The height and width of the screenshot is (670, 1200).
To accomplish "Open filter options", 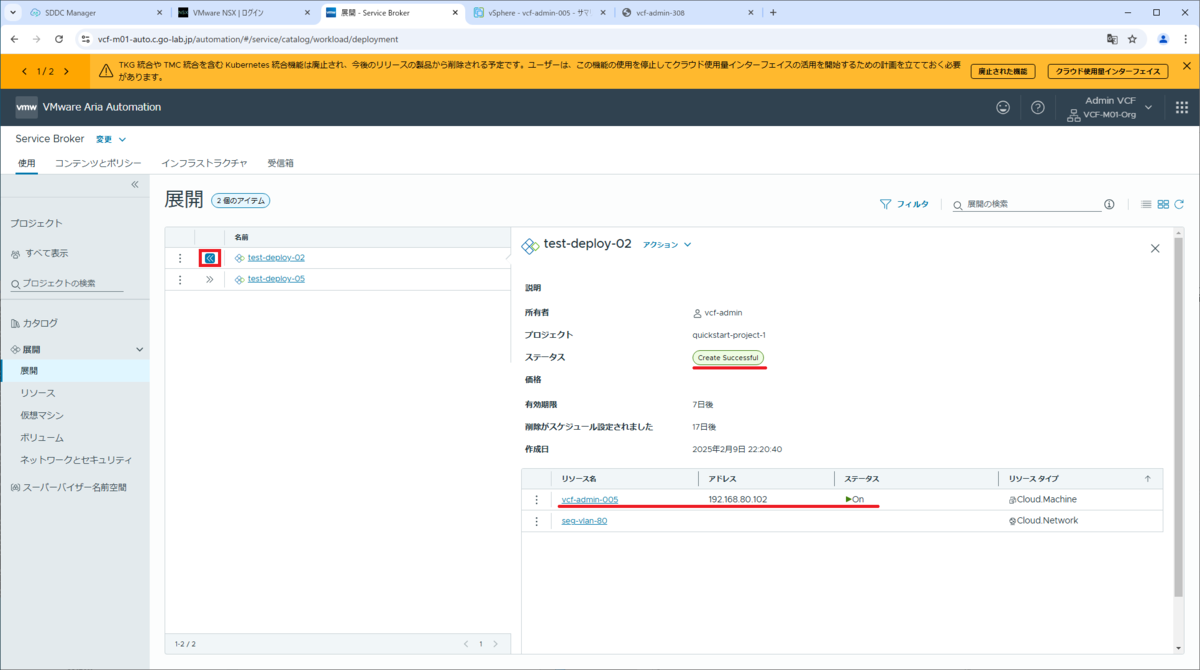I will 904,204.
